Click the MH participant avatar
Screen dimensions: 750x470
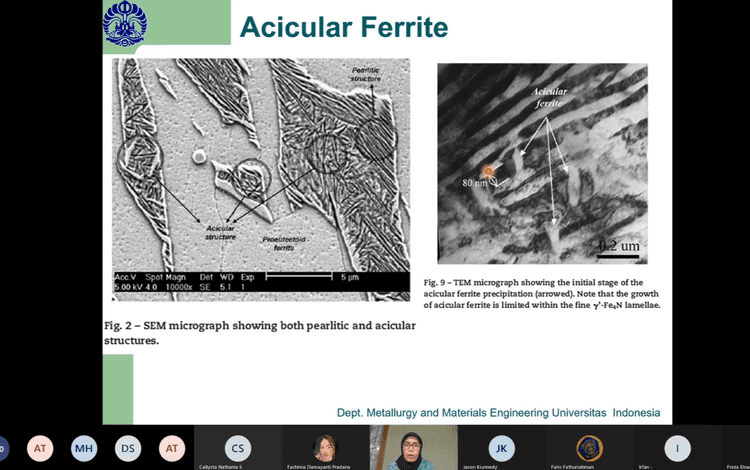(84, 448)
